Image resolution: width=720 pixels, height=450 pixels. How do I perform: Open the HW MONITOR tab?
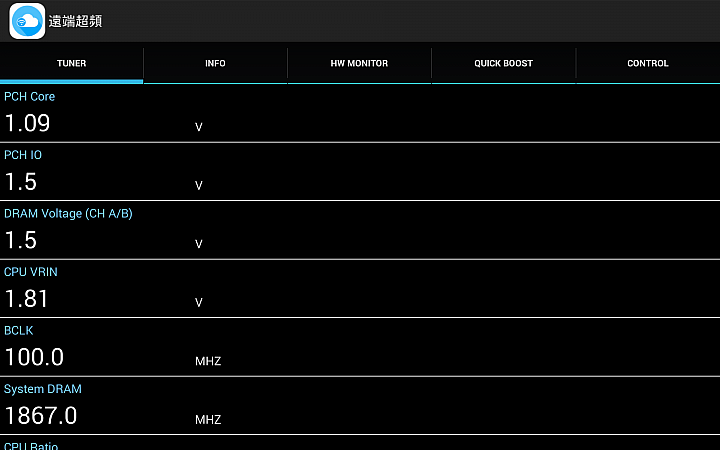coord(359,63)
